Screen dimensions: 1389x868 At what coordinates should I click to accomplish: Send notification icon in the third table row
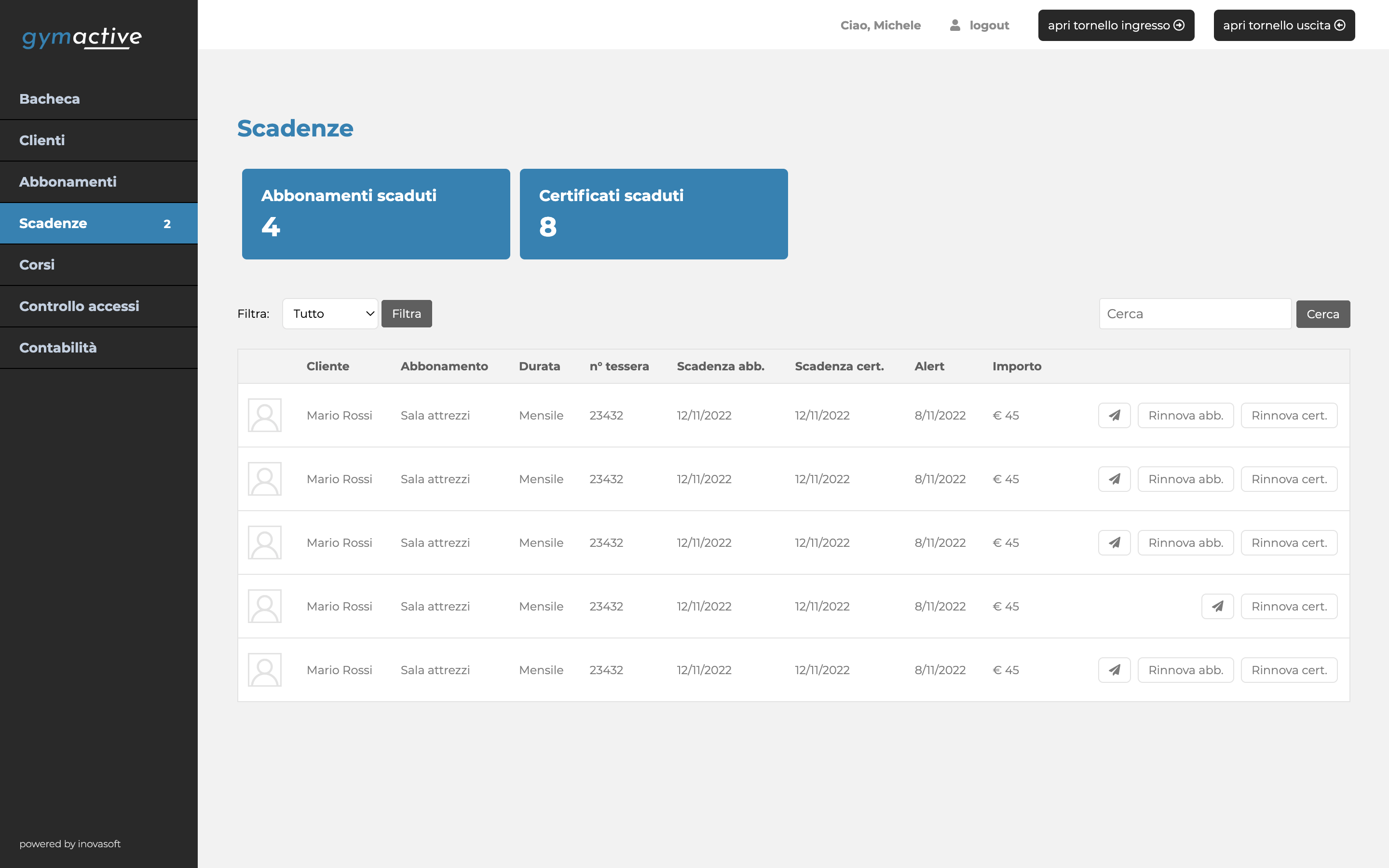pyautogui.click(x=1114, y=543)
